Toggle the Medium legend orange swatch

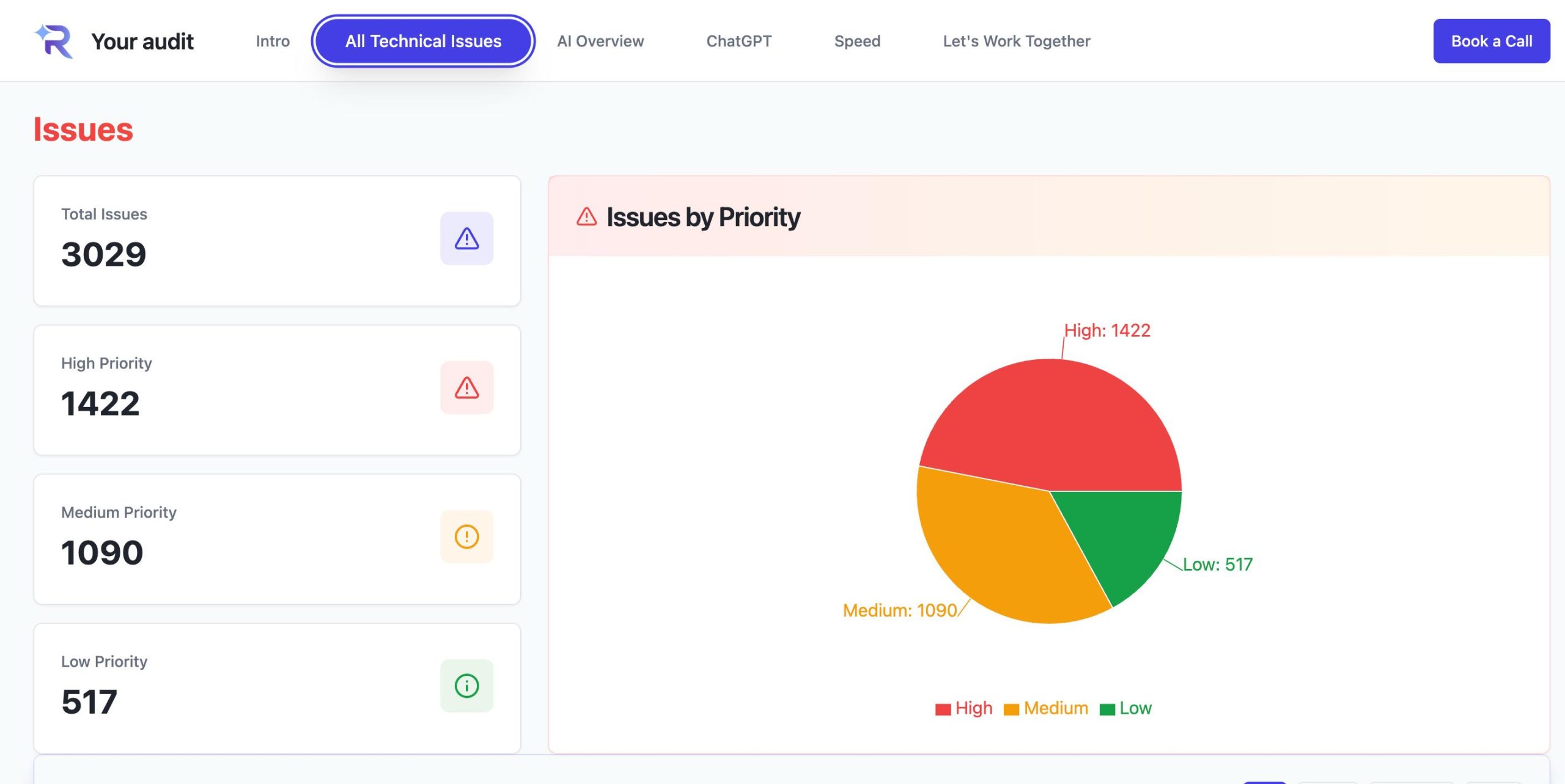click(1011, 709)
